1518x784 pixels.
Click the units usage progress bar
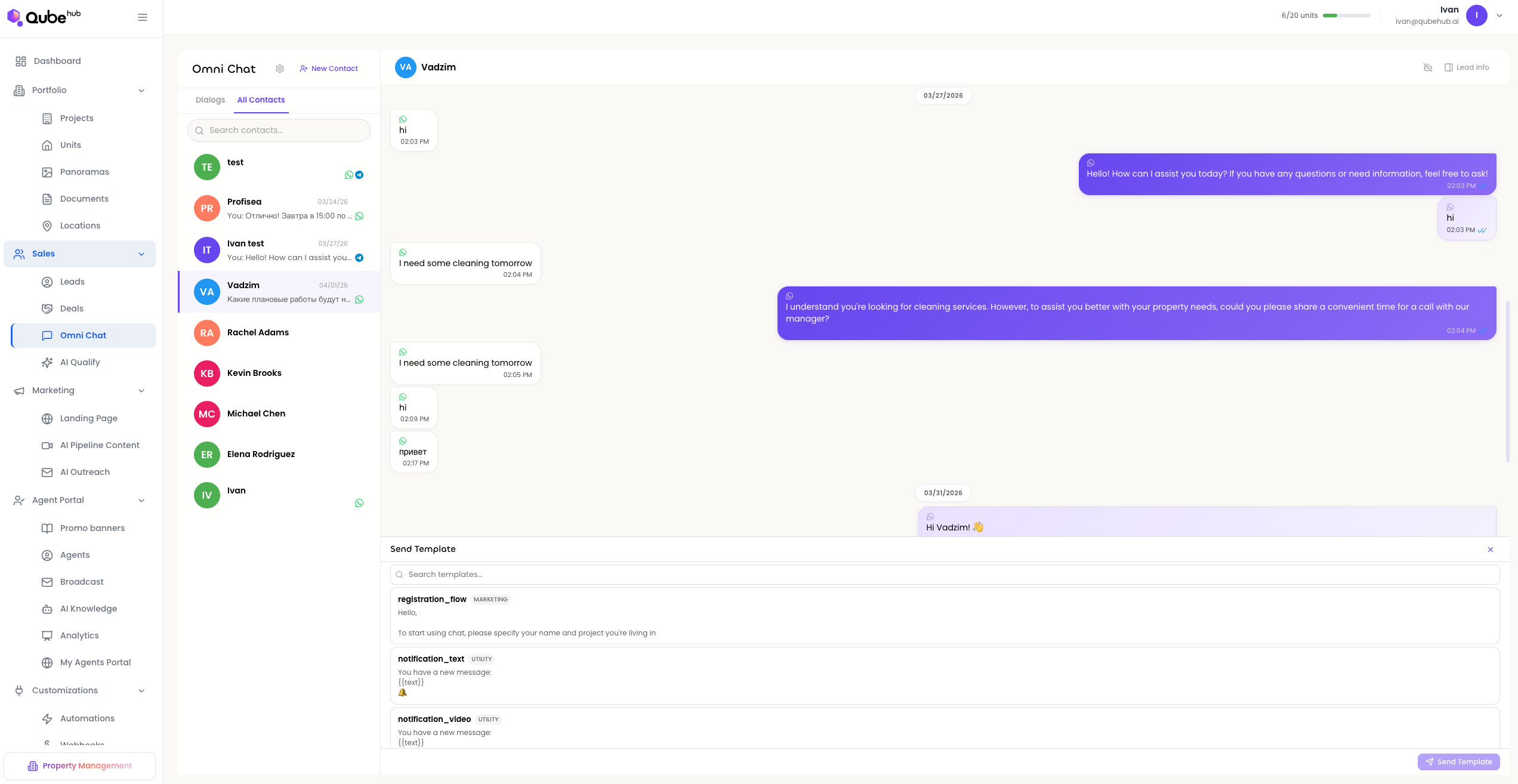[1346, 16]
